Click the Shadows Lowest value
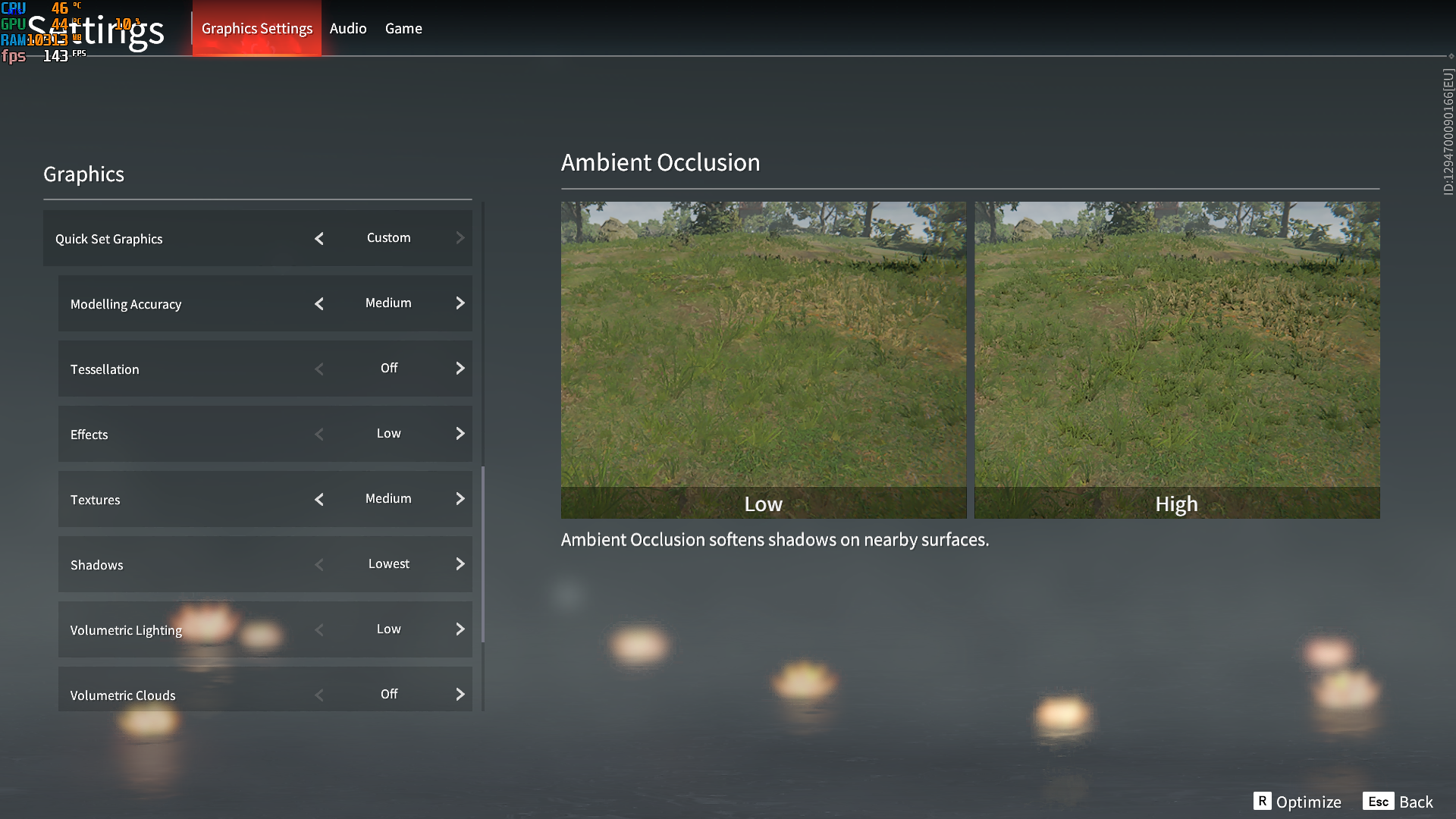Viewport: 1456px width, 819px height. click(389, 564)
